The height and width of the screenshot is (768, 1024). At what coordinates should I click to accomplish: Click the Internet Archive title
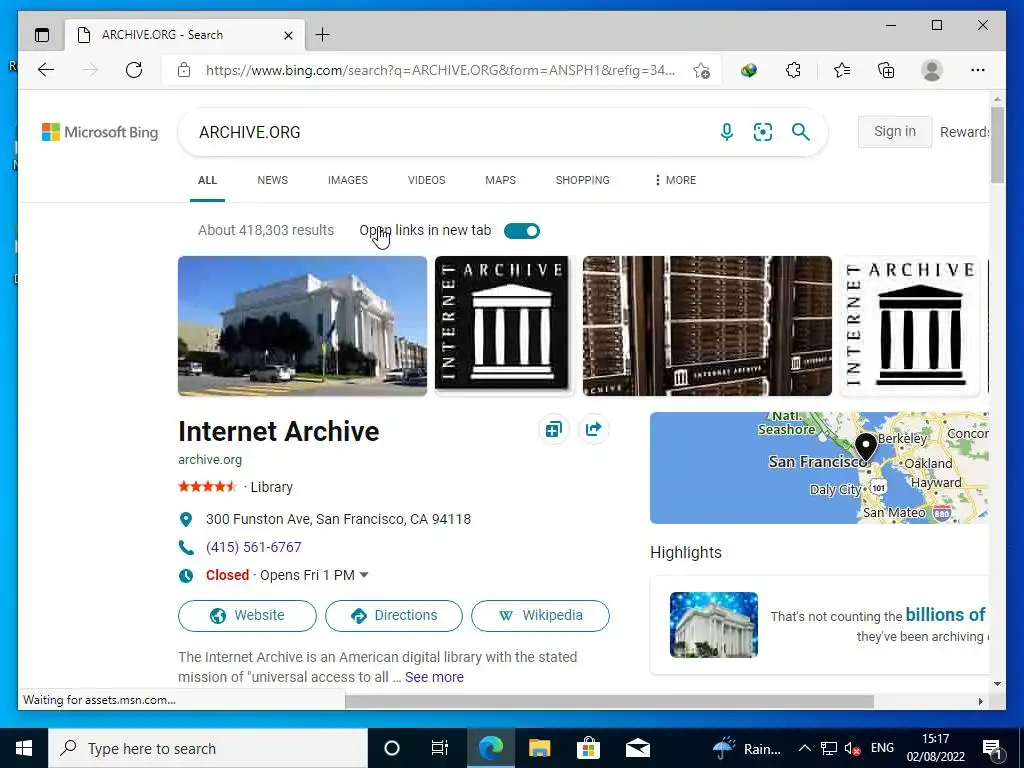[279, 432]
